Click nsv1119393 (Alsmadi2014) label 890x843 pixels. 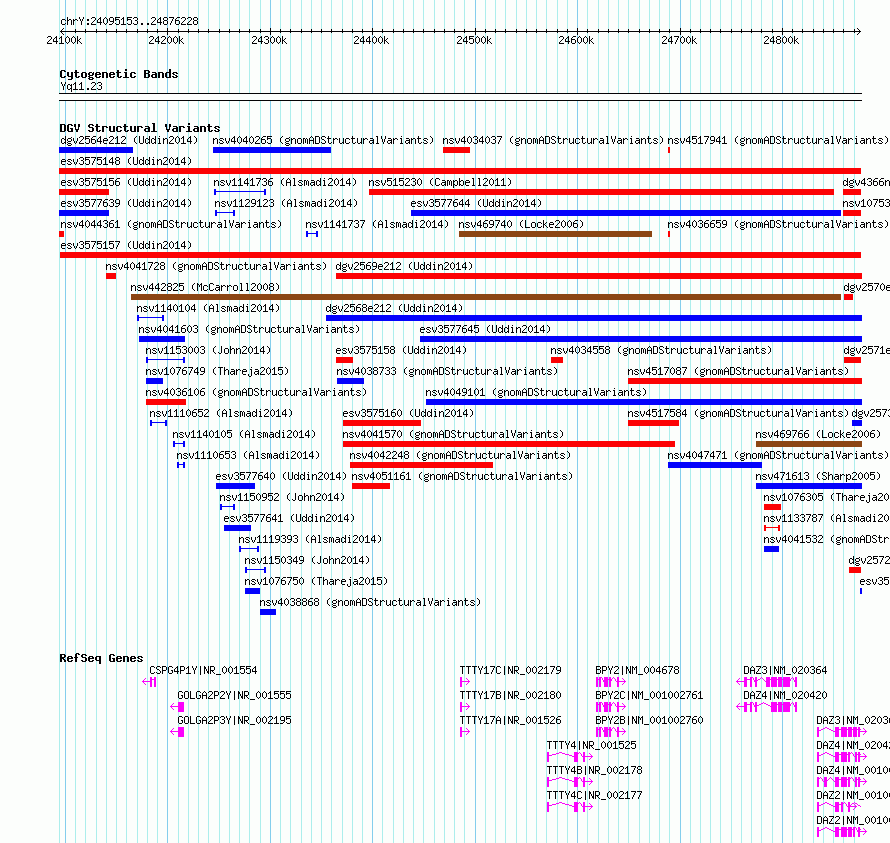(310, 539)
